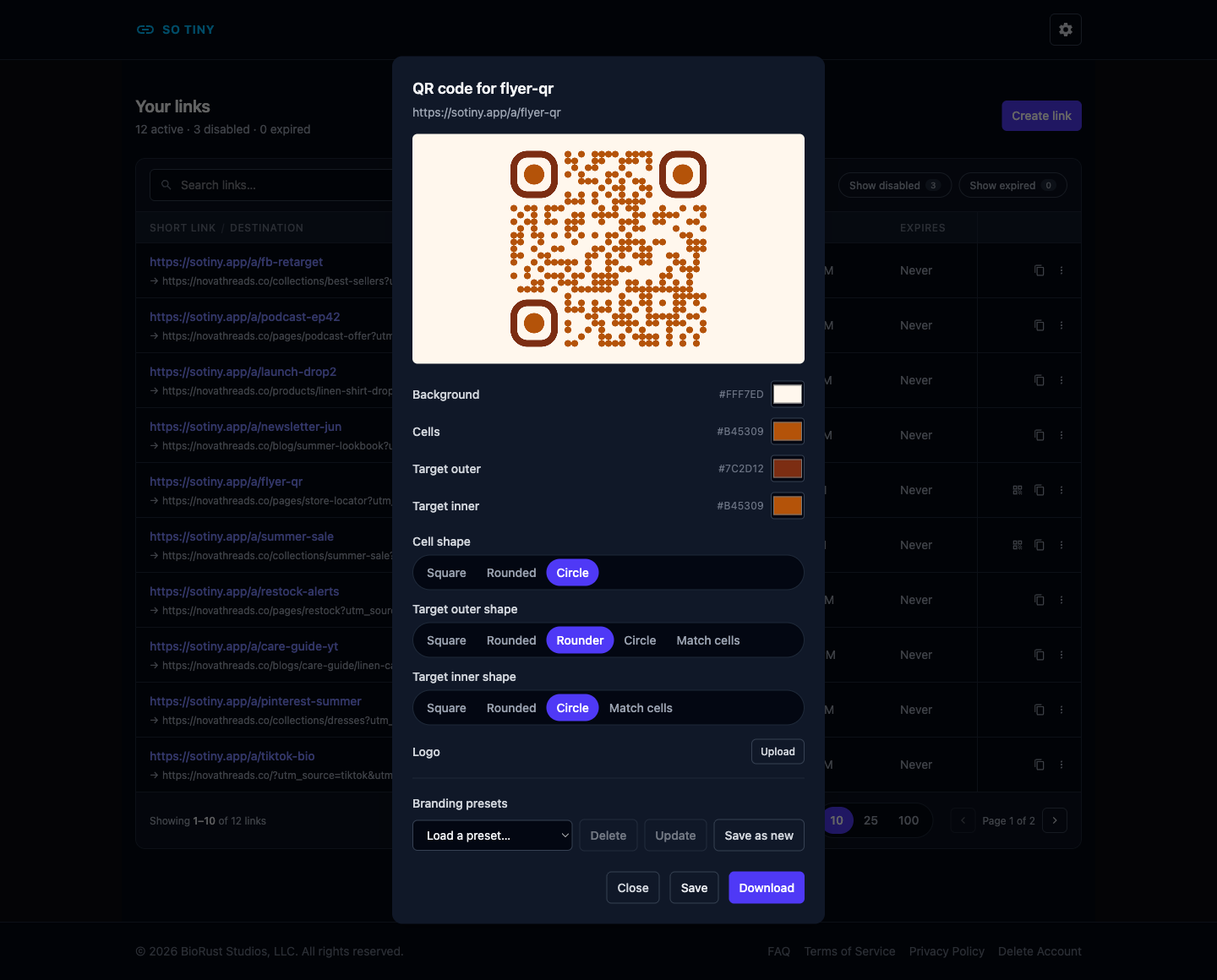
Task: Copy the restock-alerts short link
Action: pyautogui.click(x=1040, y=600)
